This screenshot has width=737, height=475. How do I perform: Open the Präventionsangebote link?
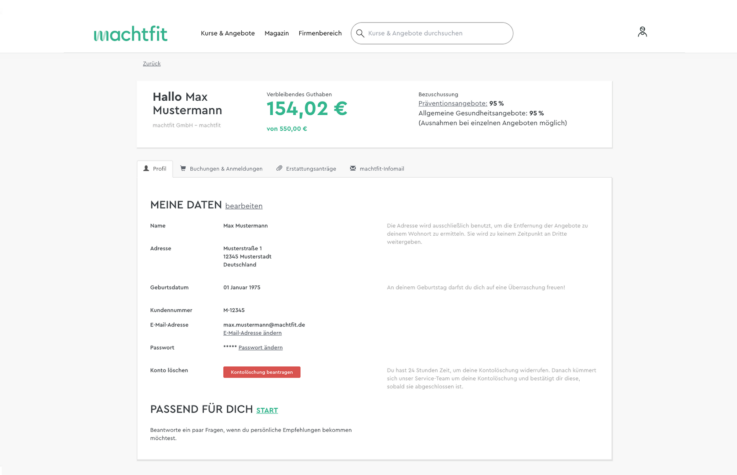tap(452, 103)
